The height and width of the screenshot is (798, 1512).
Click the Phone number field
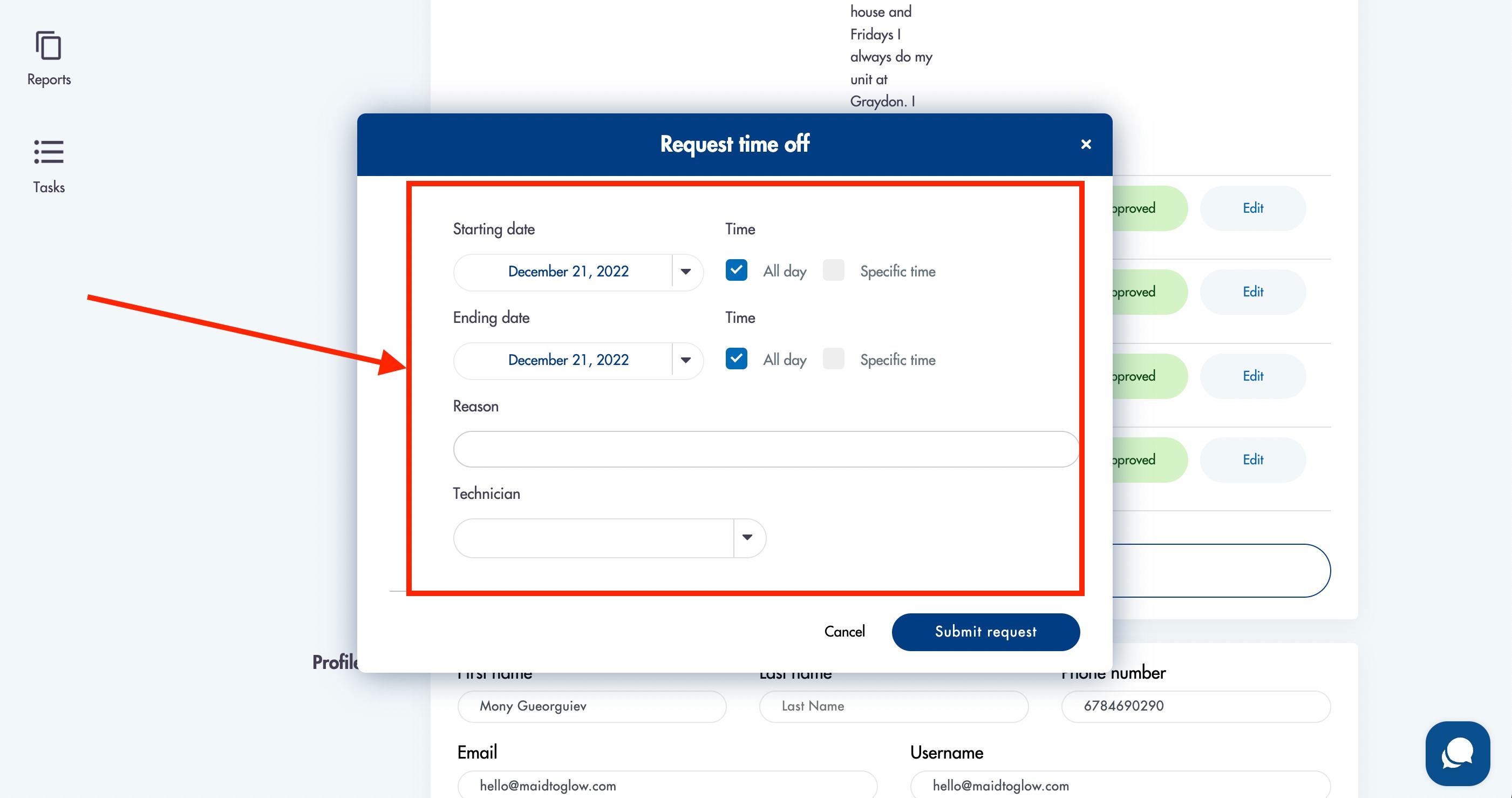click(1195, 706)
